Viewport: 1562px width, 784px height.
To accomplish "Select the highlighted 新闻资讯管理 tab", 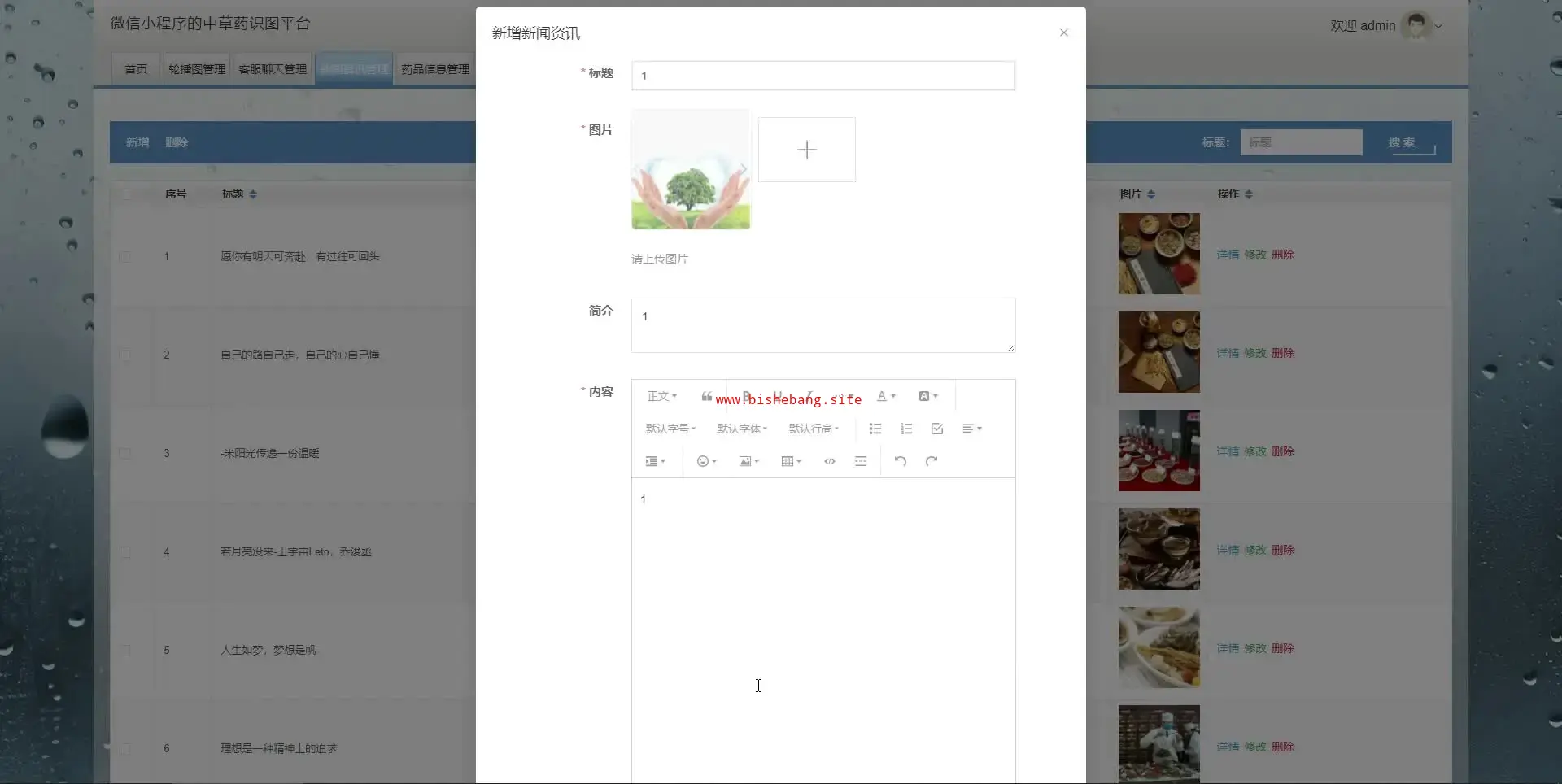I will [354, 69].
